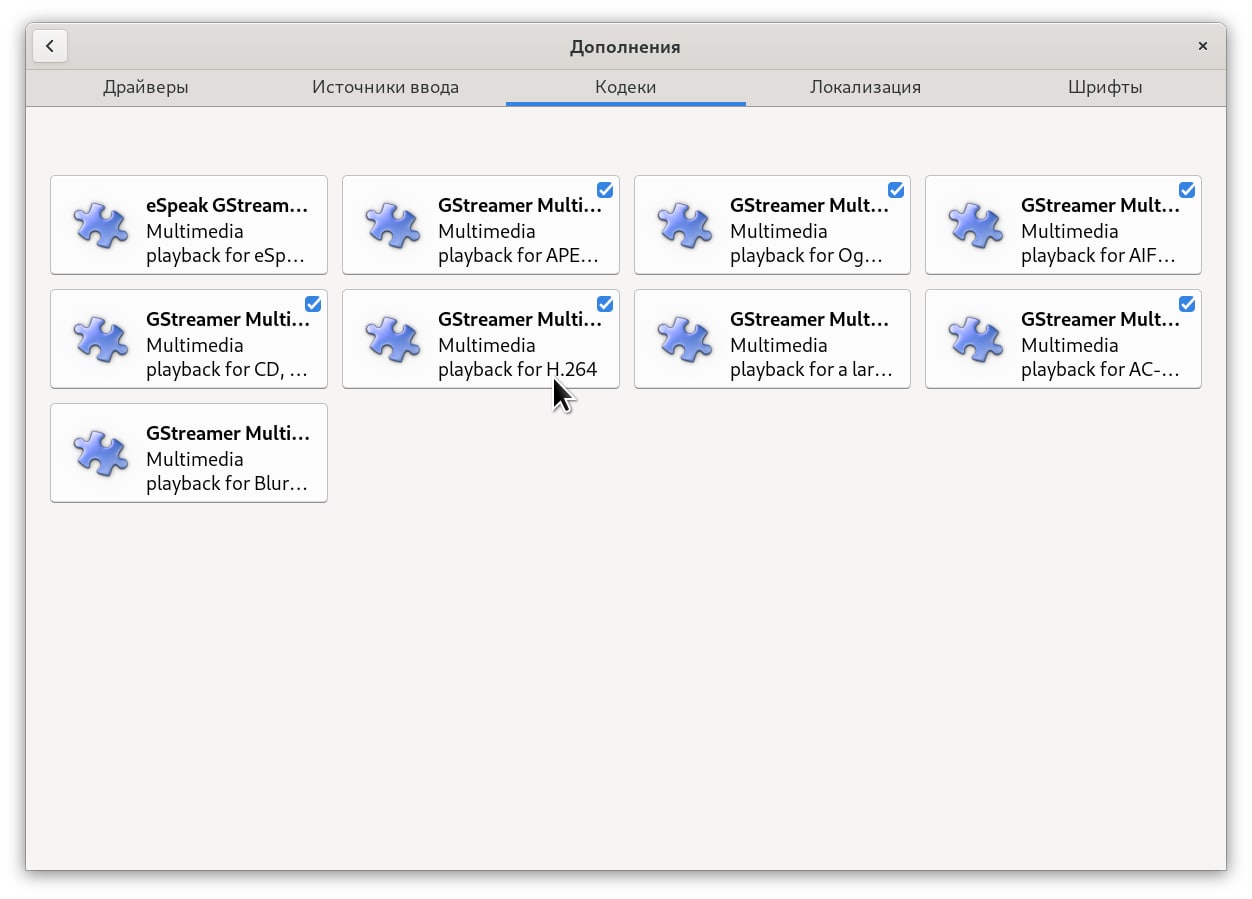
Task: Click the back arrow button
Action: pos(50,46)
